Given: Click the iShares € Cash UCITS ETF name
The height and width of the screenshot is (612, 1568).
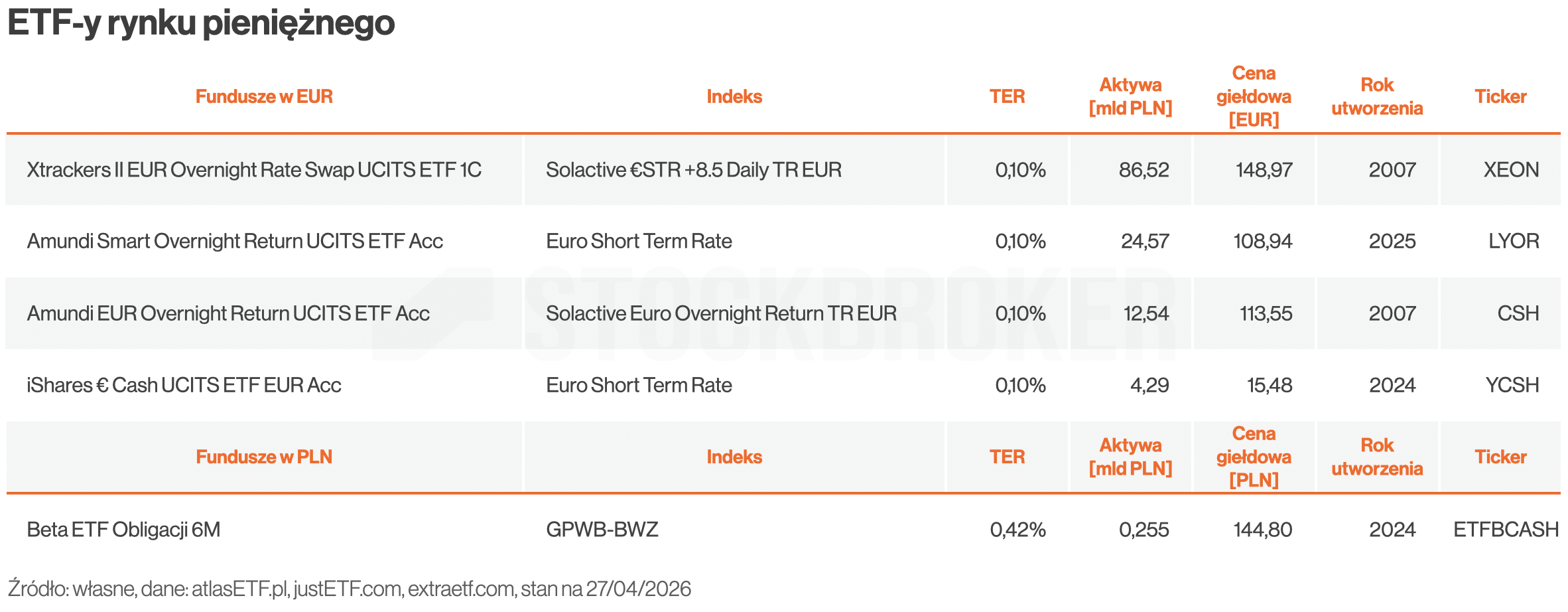Looking at the screenshot, I should coord(184,386).
